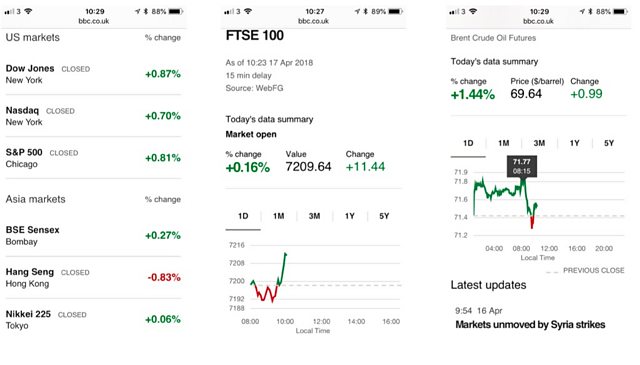The image size is (640, 365).
Task: Tap the Wi-Fi icon on middle phone
Action: coord(248,11)
